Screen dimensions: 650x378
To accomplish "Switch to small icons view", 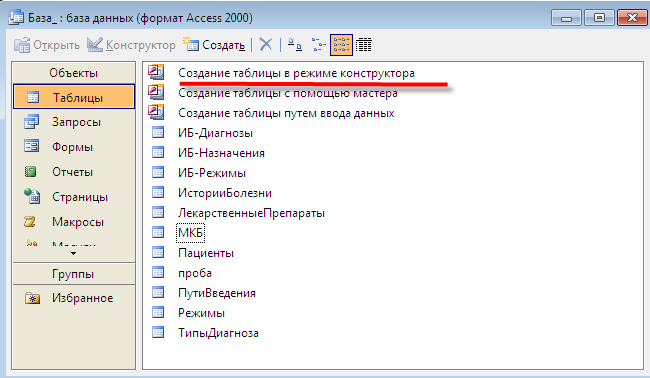I will coord(318,44).
